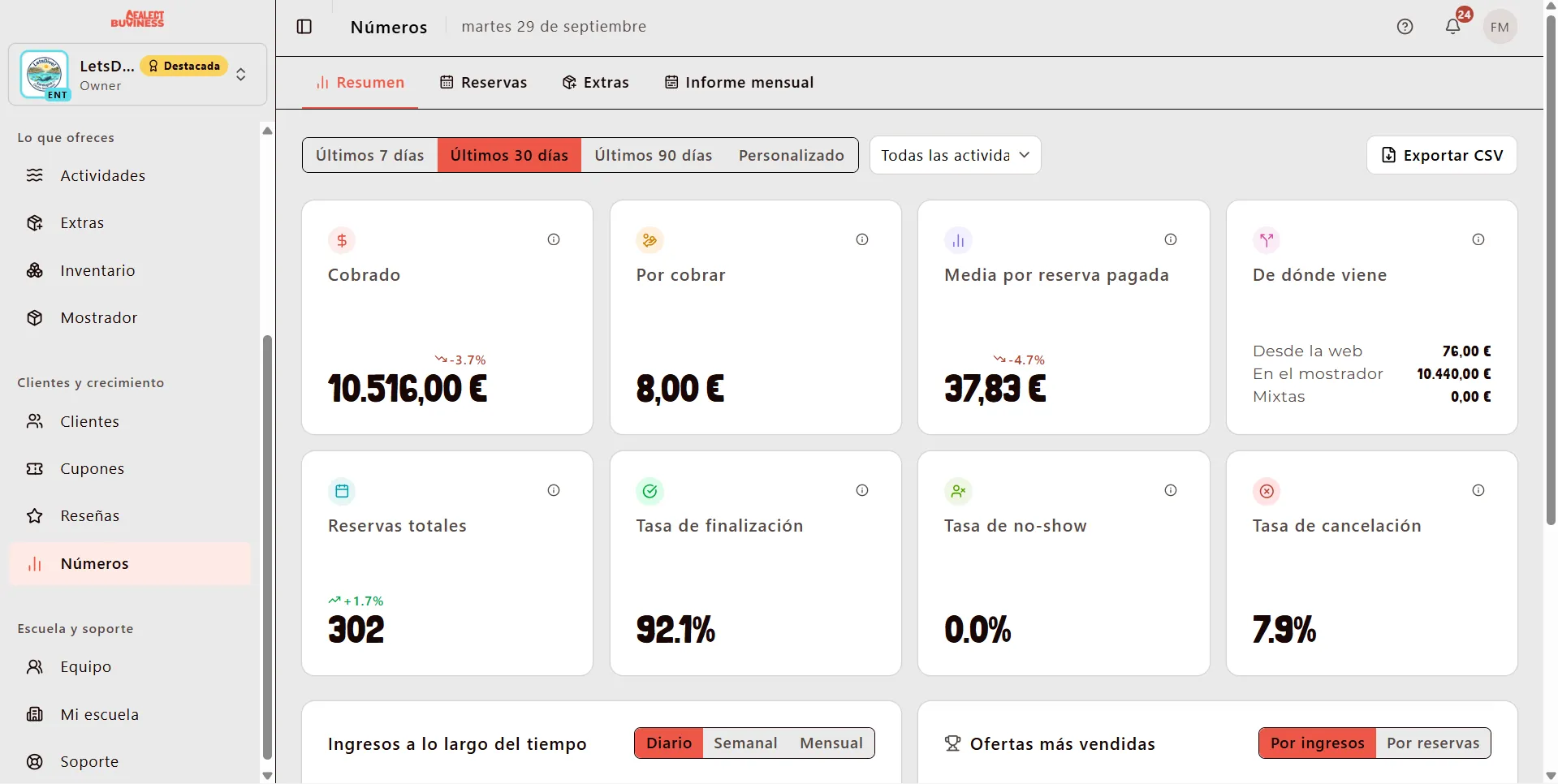This screenshot has width=1558, height=784.
Task: Click the LetsD school logo thumbnail
Action: tap(45, 75)
